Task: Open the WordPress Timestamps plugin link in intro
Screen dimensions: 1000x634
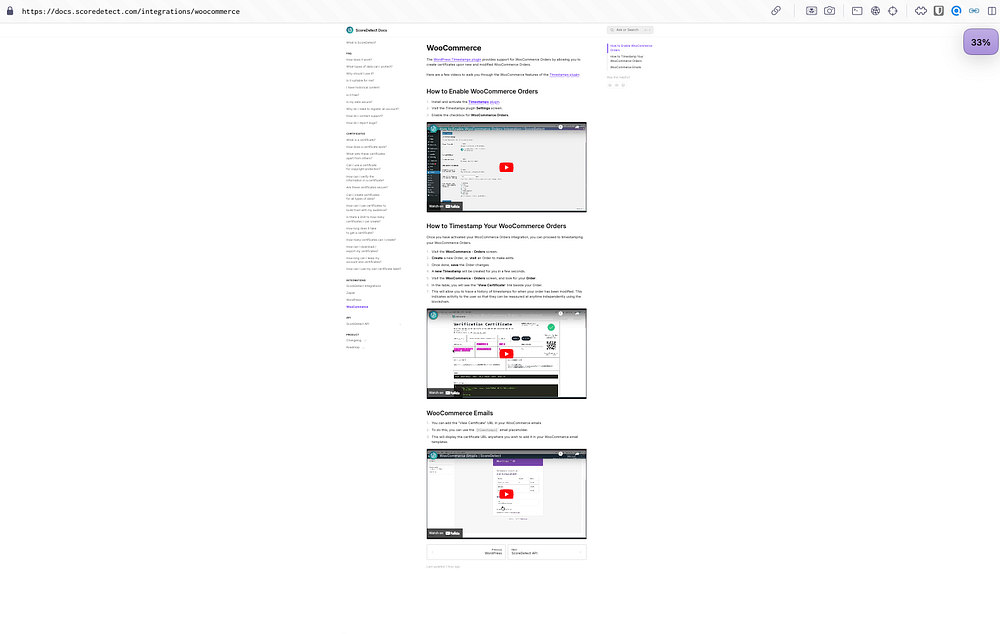Action: (x=457, y=59)
